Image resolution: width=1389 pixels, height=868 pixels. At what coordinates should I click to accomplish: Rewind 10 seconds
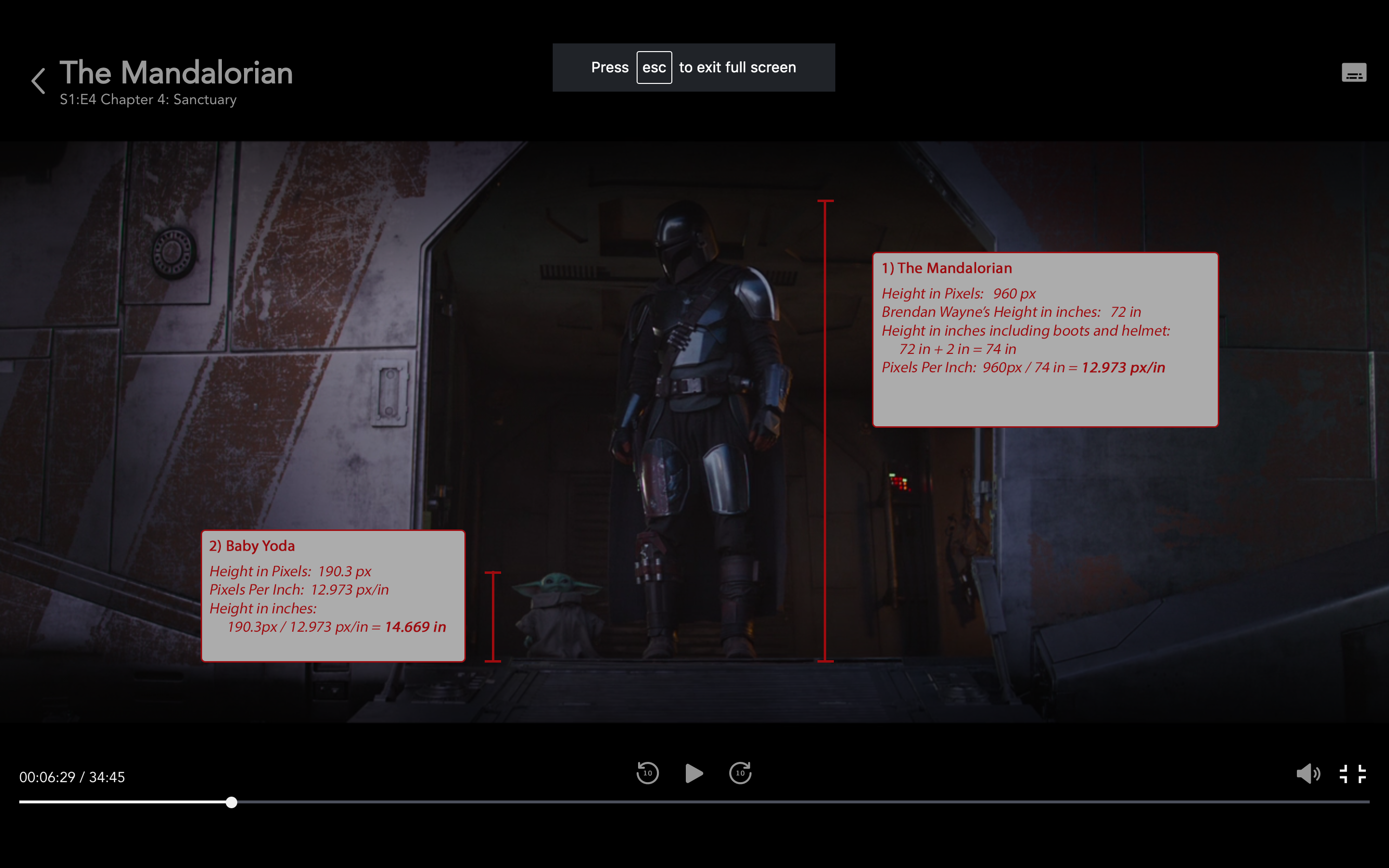647,773
